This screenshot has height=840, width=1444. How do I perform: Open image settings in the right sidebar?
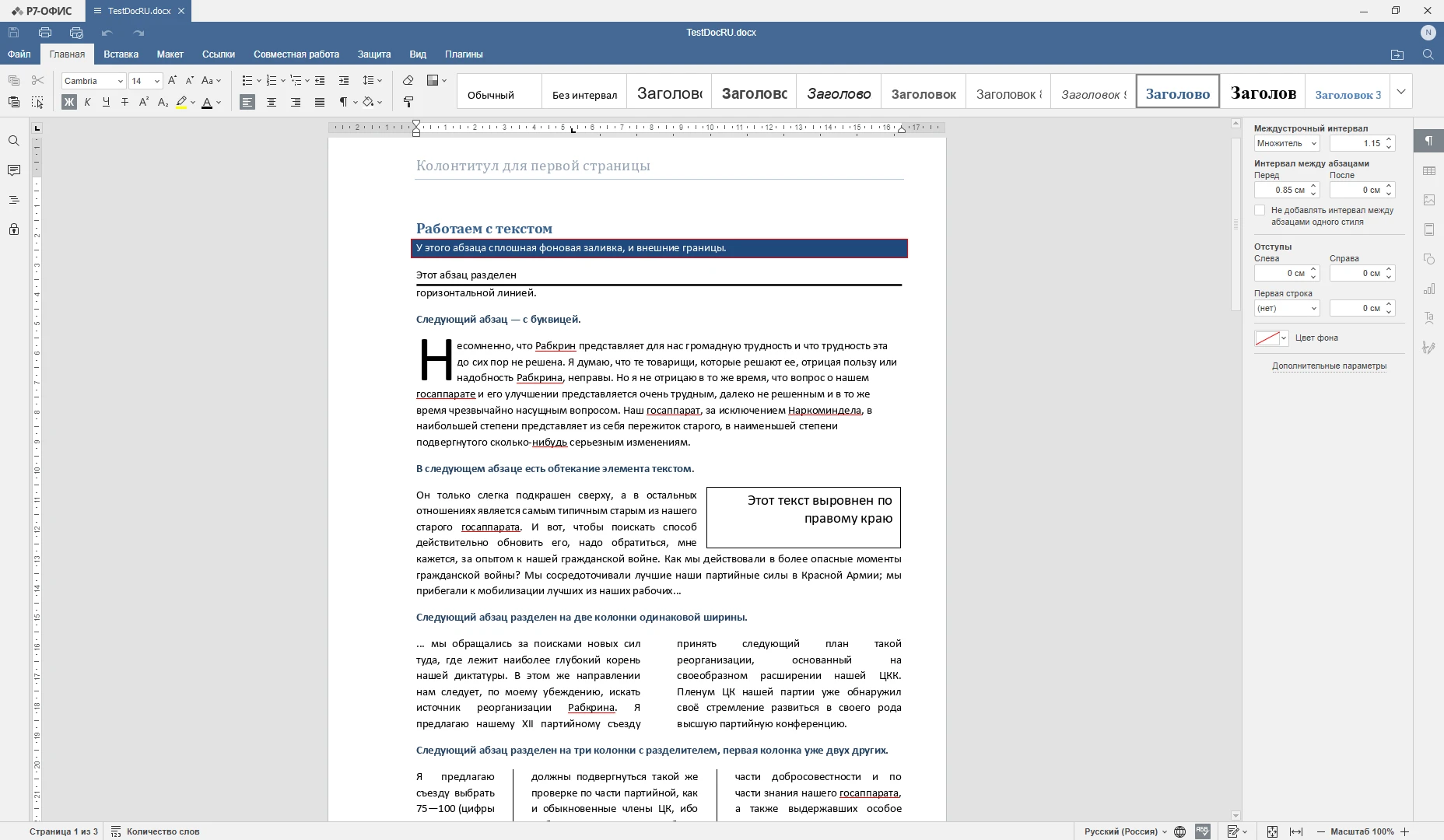coord(1429,200)
